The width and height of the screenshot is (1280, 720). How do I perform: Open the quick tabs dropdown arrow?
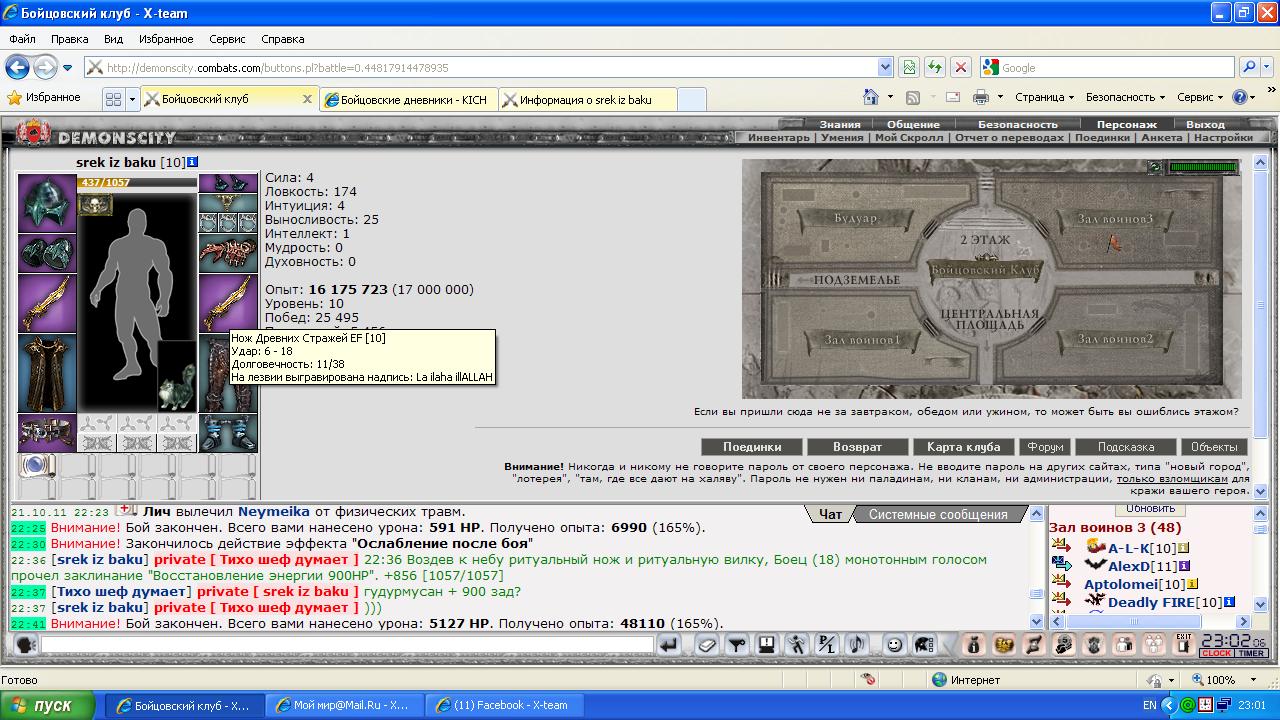(130, 99)
